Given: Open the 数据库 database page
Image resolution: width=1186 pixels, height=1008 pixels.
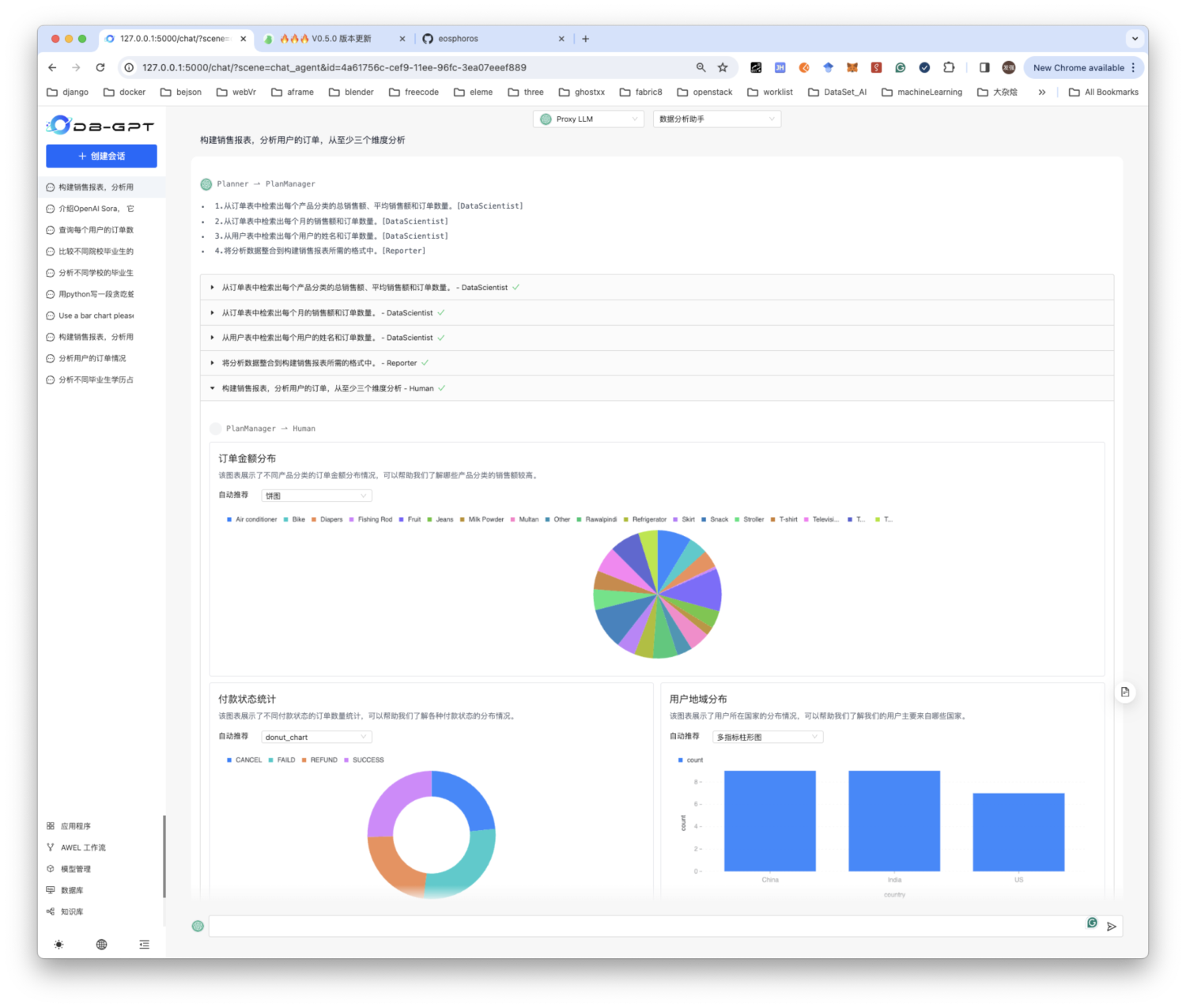Looking at the screenshot, I should click(72, 889).
